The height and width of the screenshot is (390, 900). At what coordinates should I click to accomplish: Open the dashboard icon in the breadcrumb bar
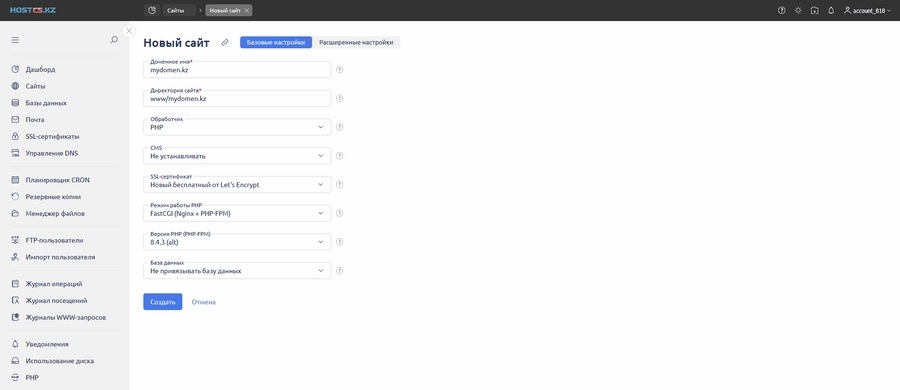click(152, 10)
